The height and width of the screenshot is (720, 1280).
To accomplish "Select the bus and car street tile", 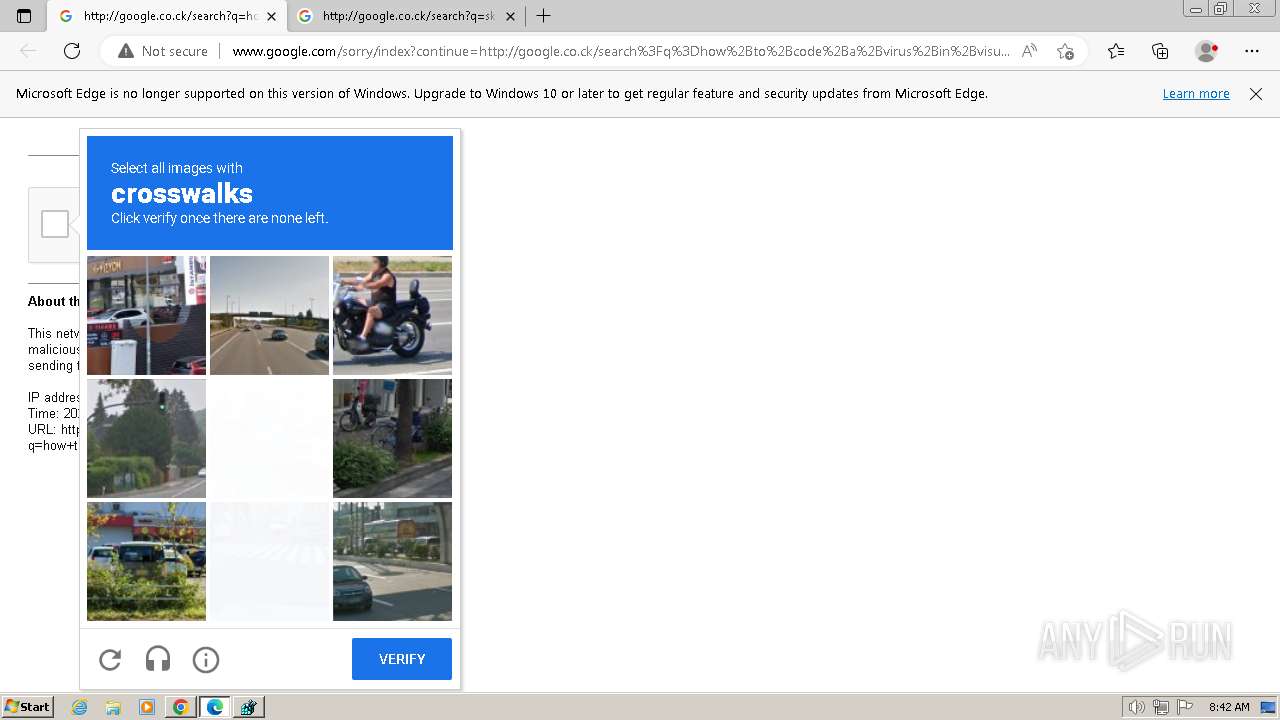I will coord(392,561).
